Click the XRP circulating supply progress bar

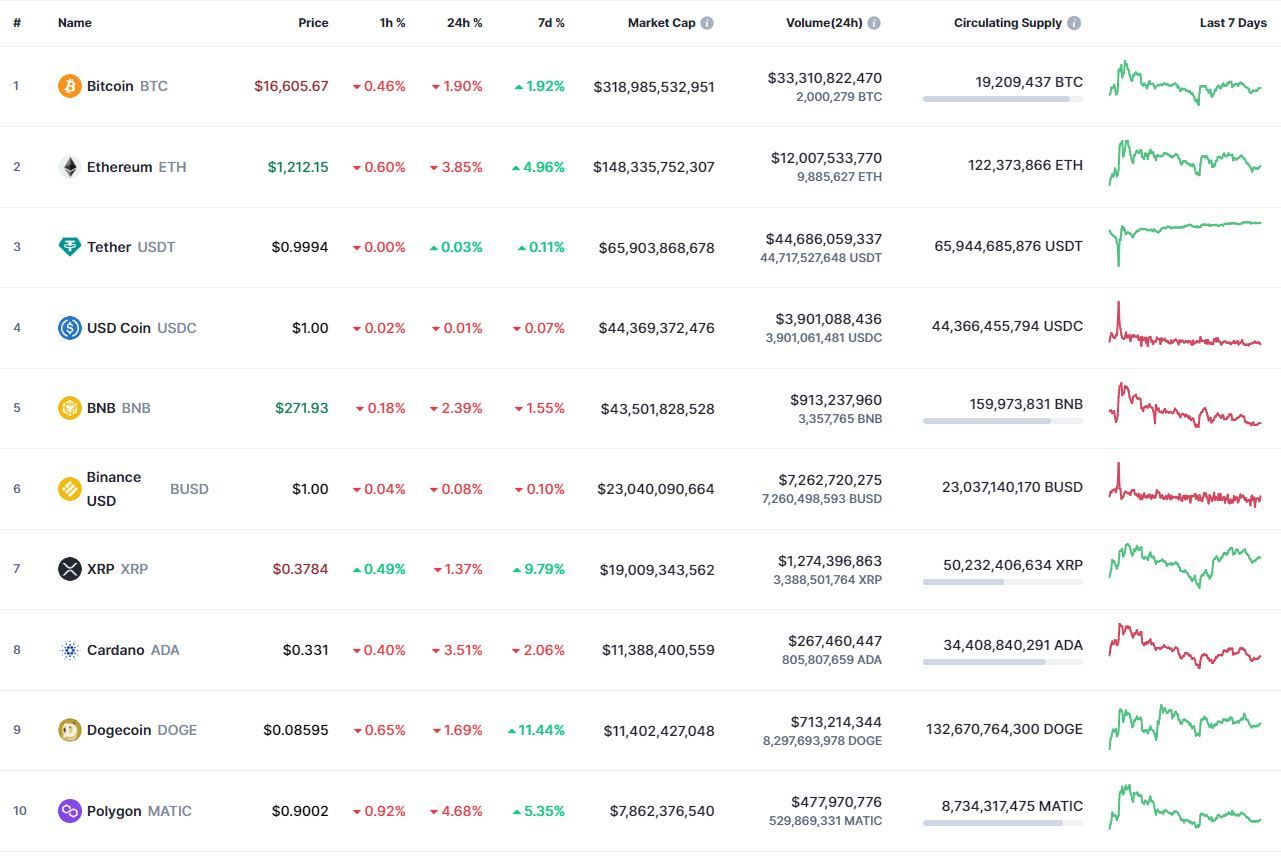point(1003,582)
